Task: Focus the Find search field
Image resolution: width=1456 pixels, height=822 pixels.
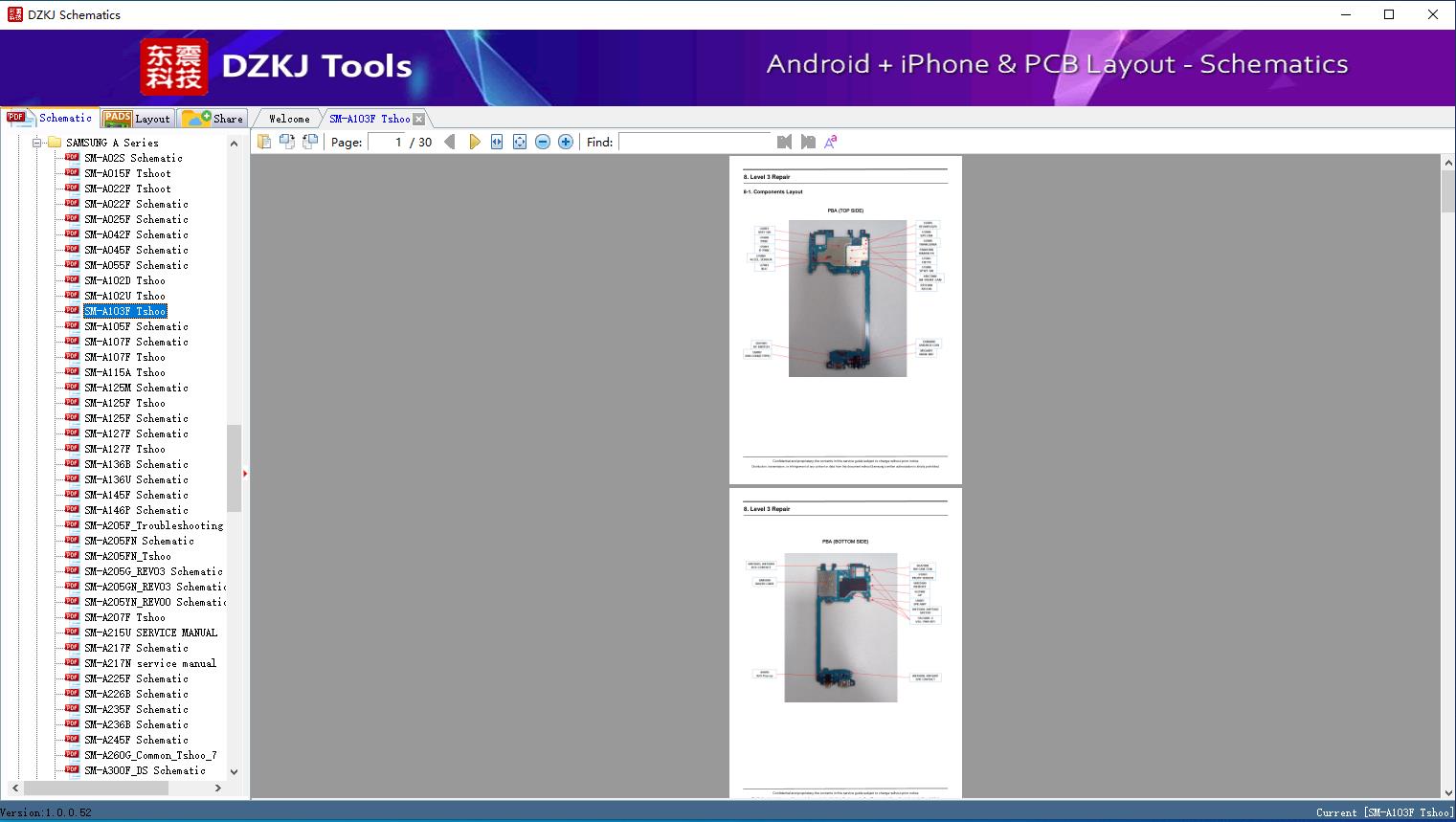Action: point(695,142)
